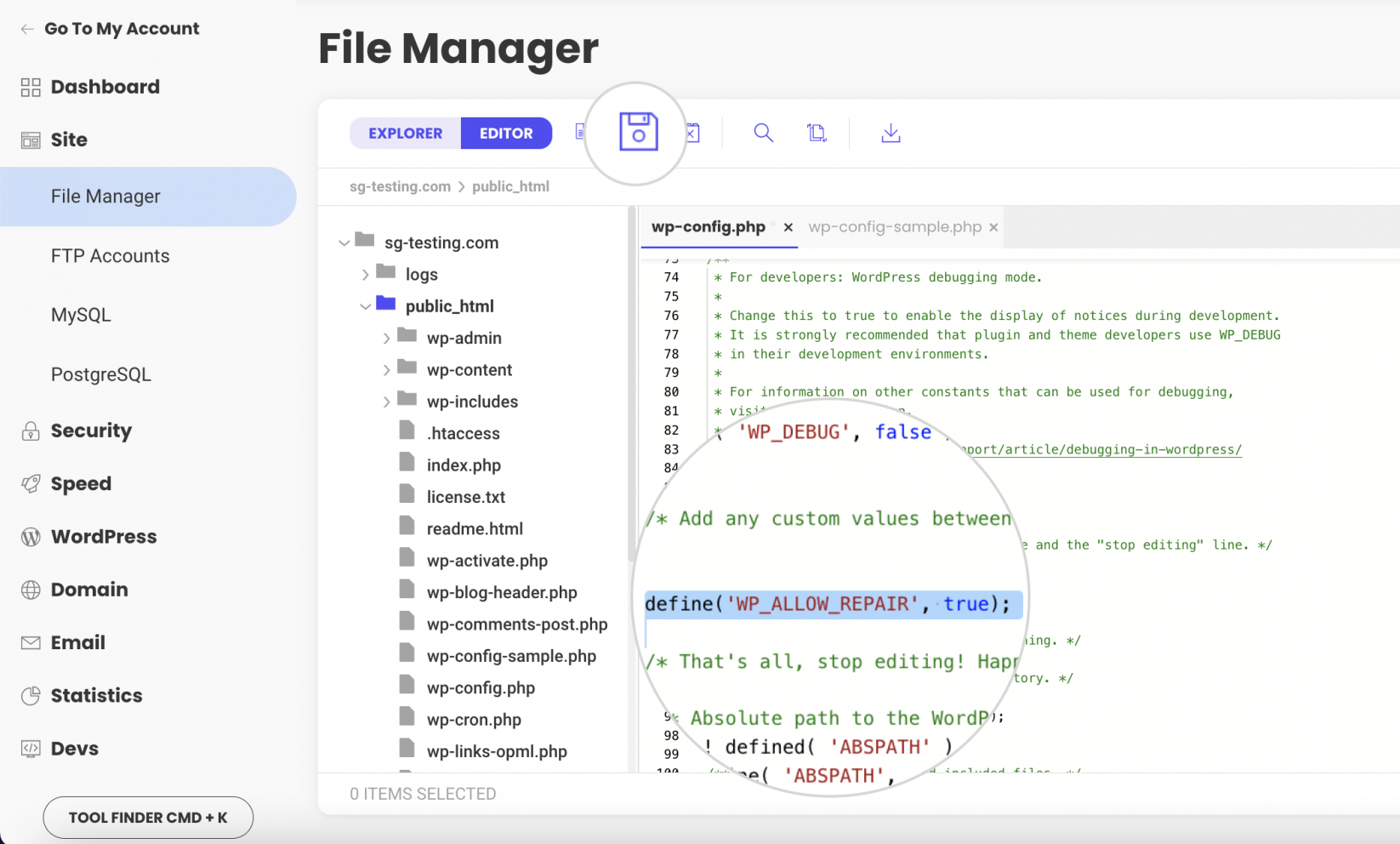Click the WordPress logo icon
This screenshot has height=844, width=1400.
tap(31, 537)
